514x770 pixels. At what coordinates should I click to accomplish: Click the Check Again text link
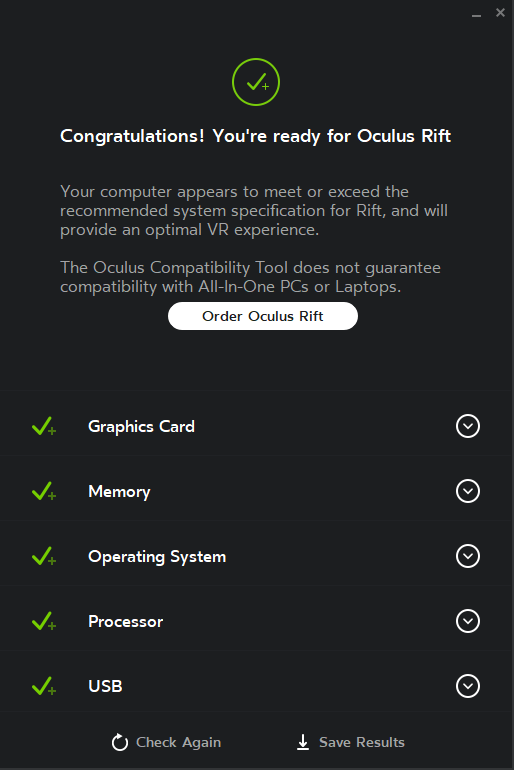(178, 742)
